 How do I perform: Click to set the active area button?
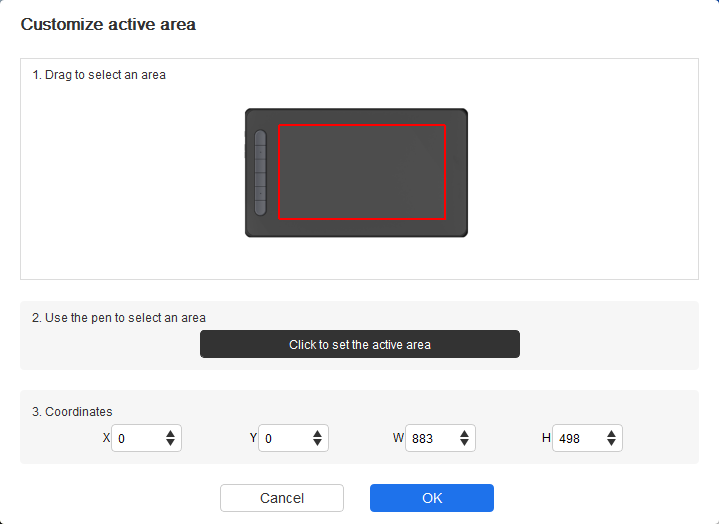click(x=360, y=344)
